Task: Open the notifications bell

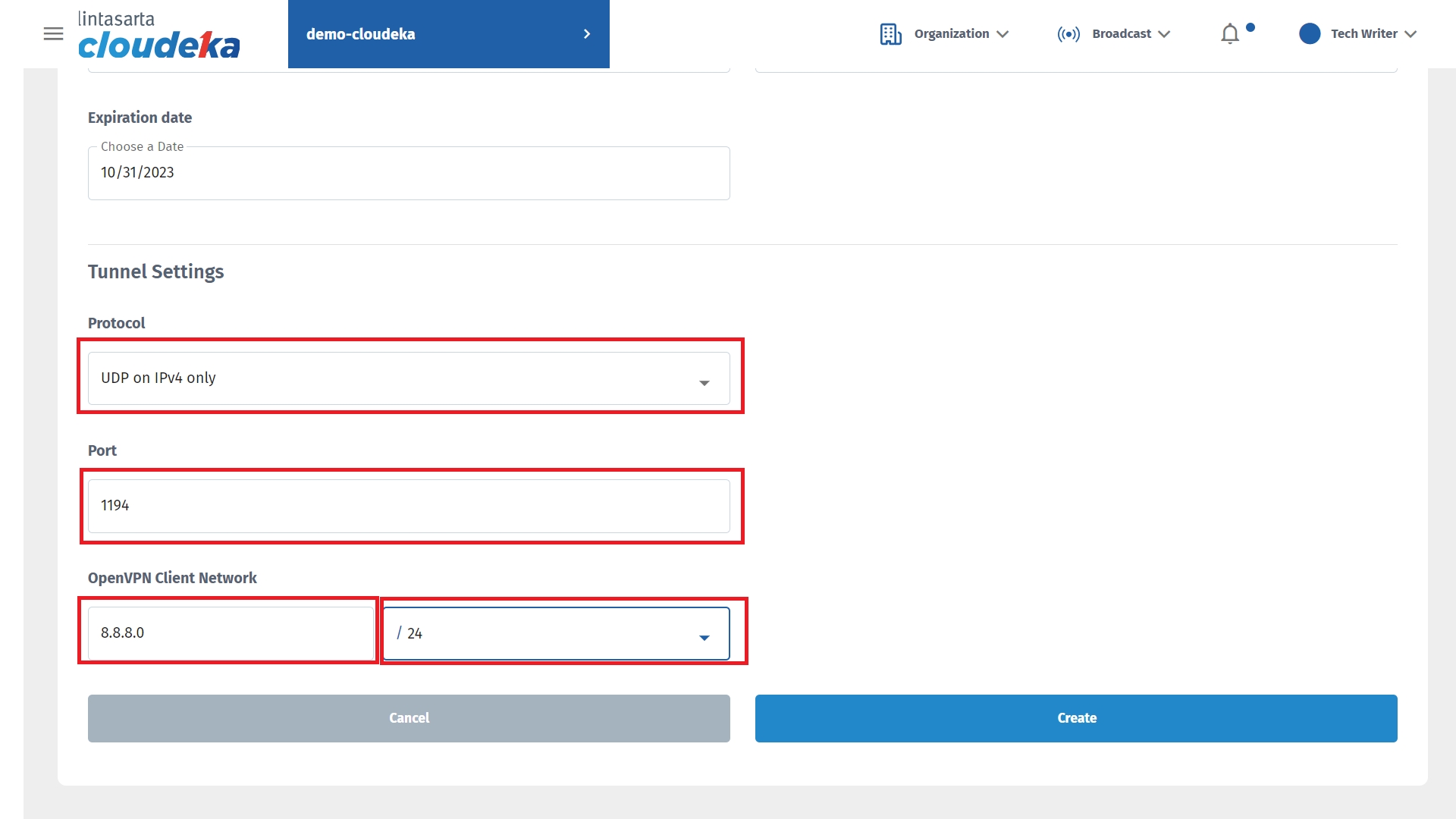Action: (x=1230, y=34)
